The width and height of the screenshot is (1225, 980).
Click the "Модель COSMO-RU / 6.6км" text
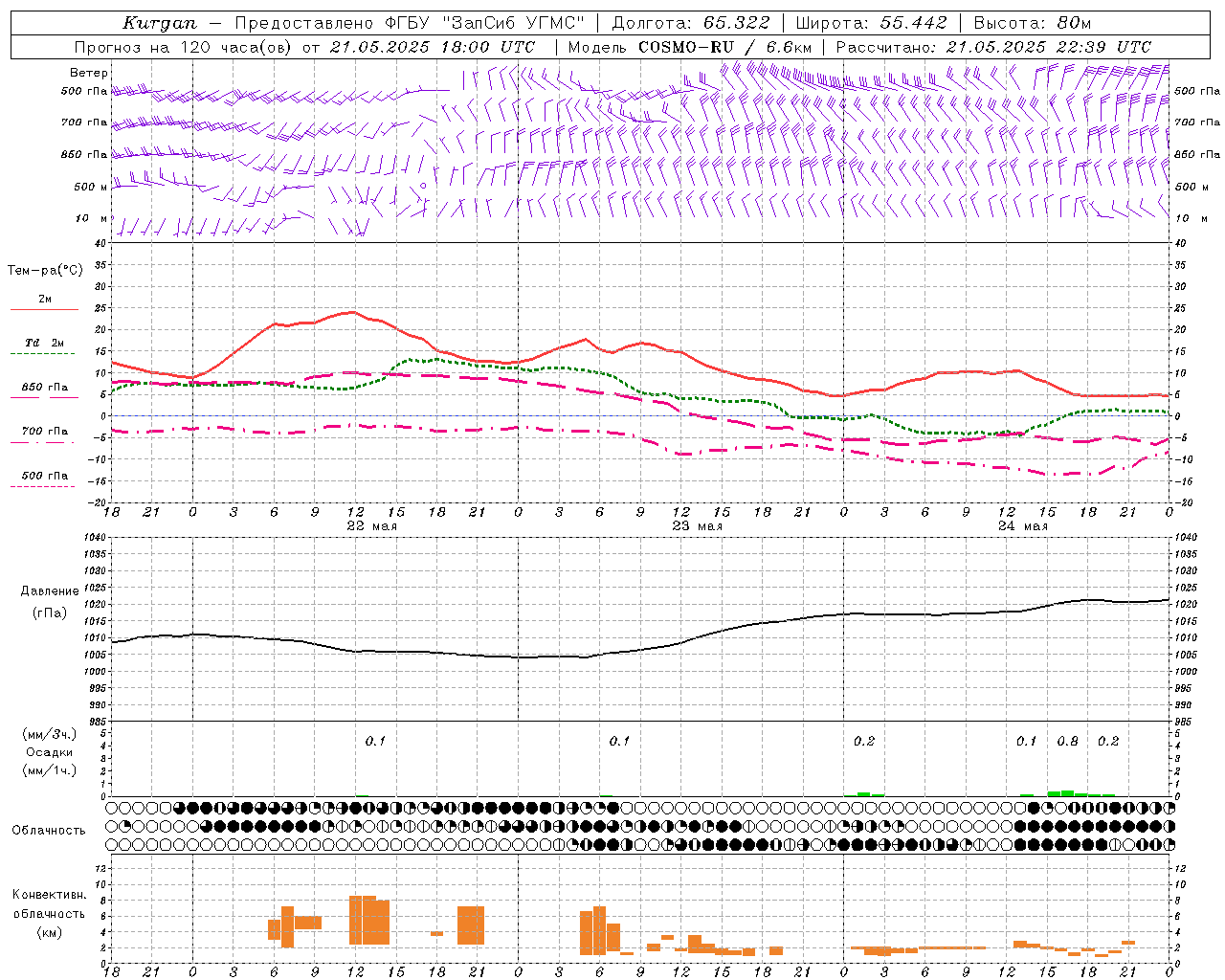pyautogui.click(x=690, y=47)
